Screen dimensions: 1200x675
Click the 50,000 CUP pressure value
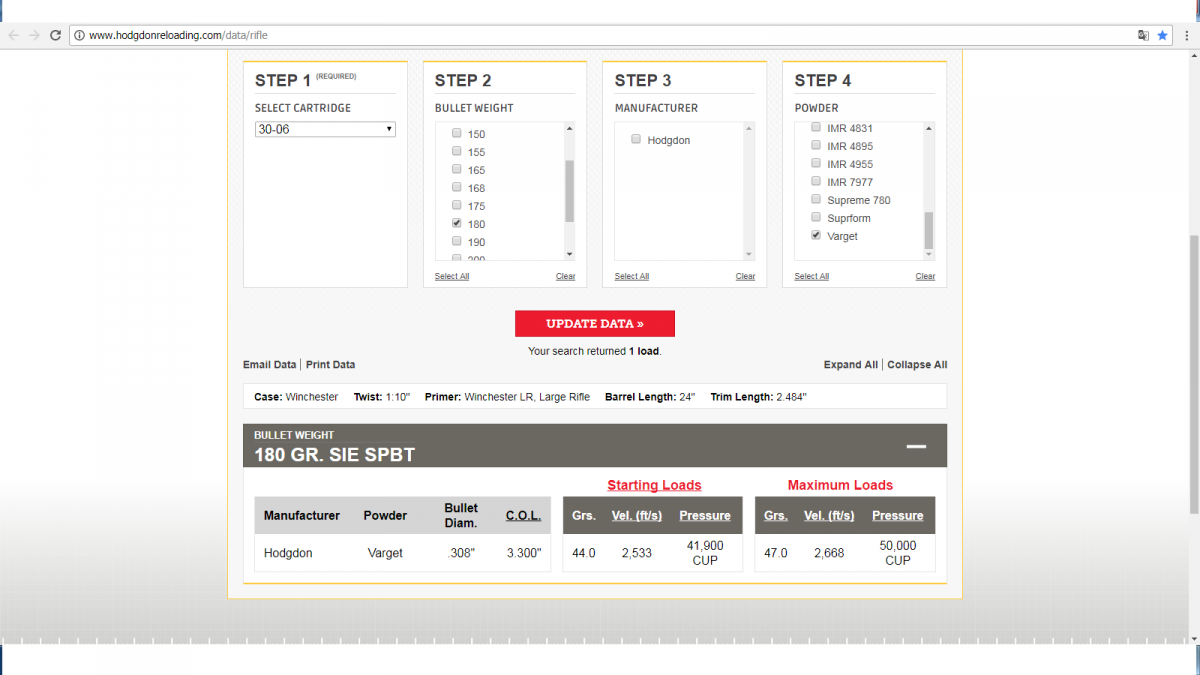[897, 553]
